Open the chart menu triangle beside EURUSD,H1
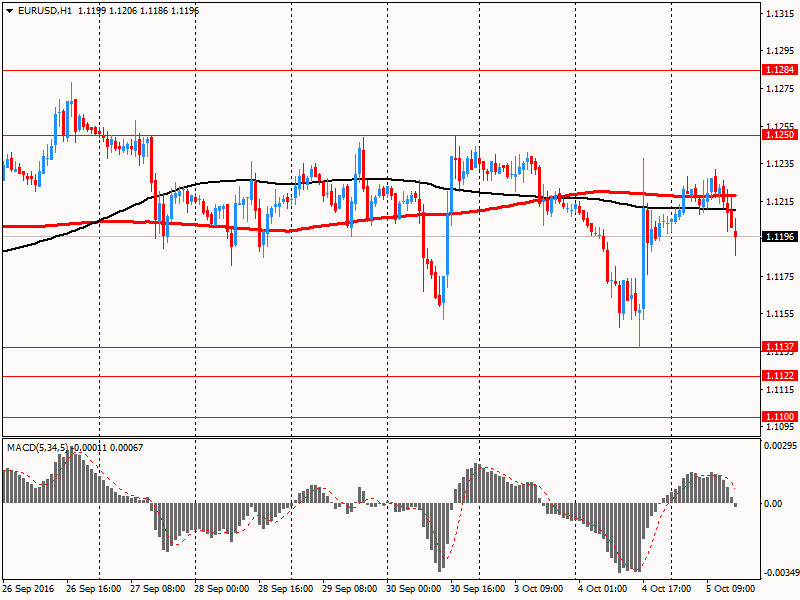Image resolution: width=800 pixels, height=600 pixels. [10, 11]
